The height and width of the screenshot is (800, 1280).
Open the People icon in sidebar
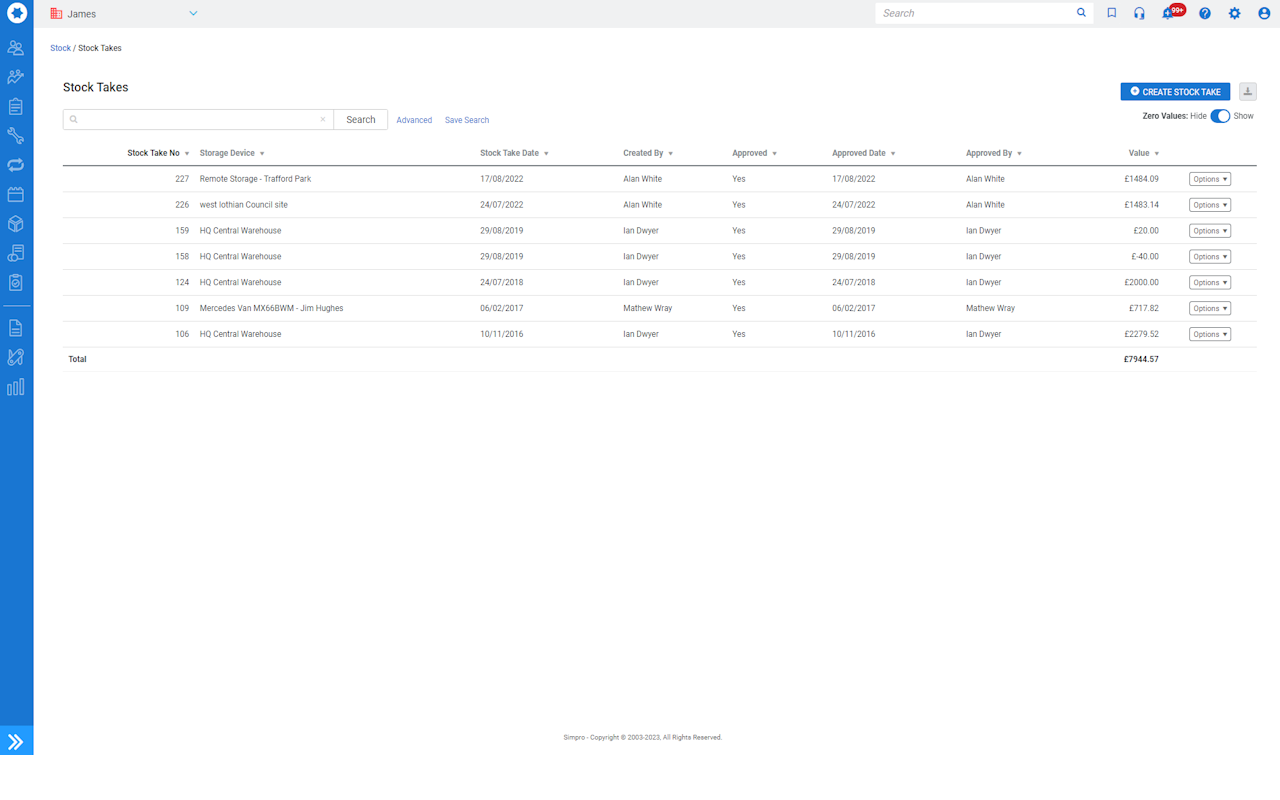(x=16, y=47)
